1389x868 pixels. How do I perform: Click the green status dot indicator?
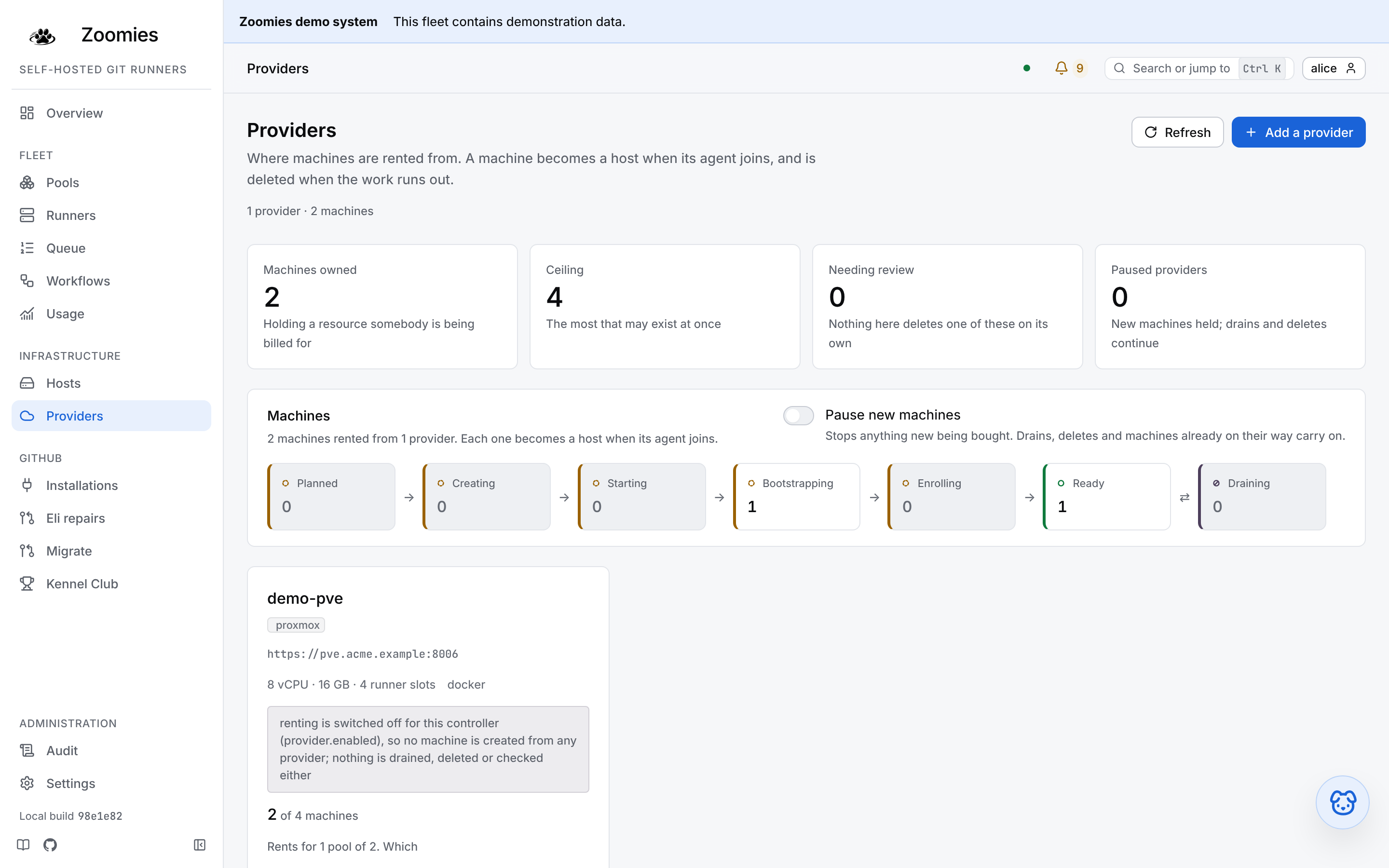[1027, 68]
